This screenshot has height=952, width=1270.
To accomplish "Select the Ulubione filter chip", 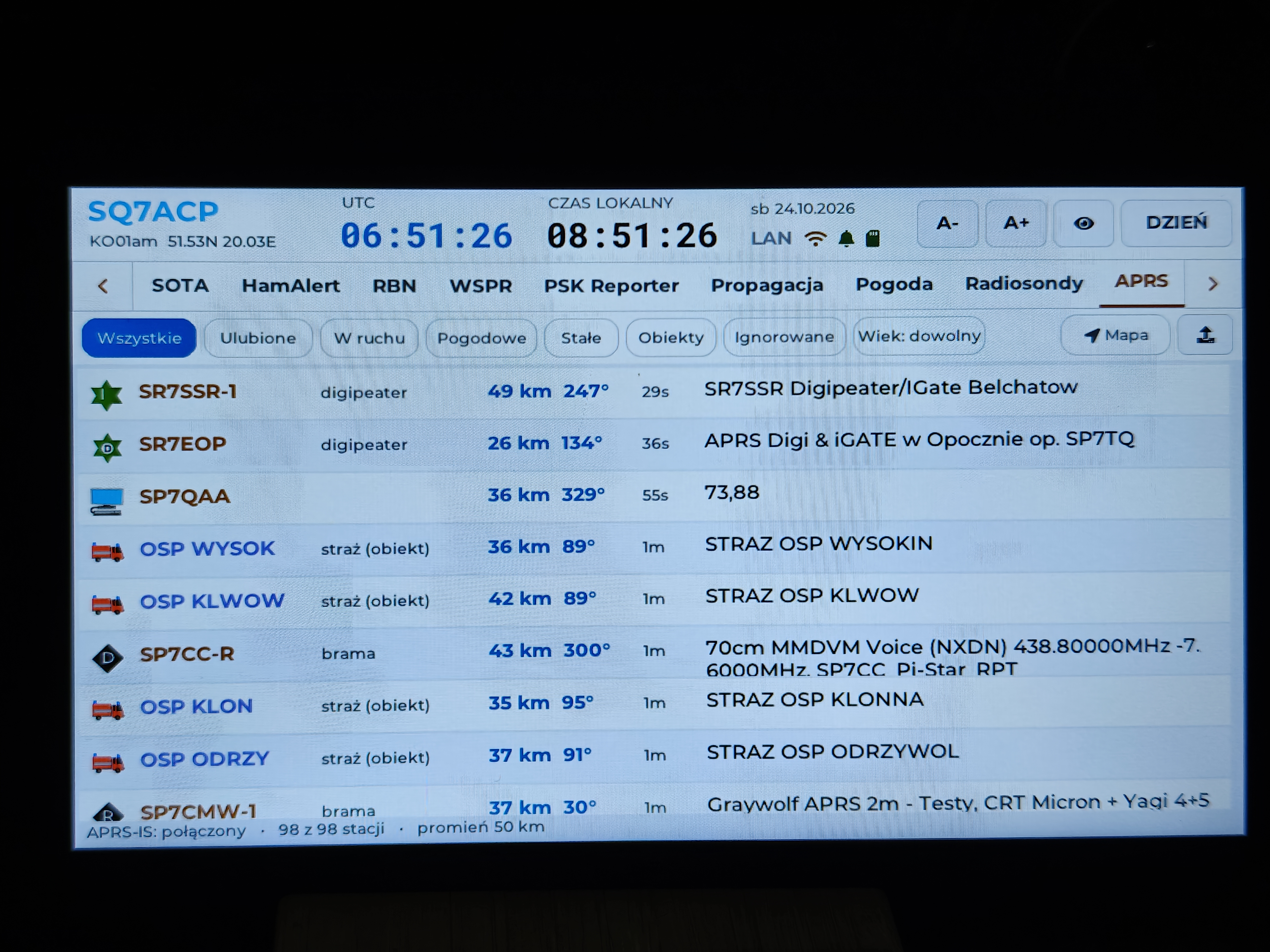I will [x=258, y=338].
